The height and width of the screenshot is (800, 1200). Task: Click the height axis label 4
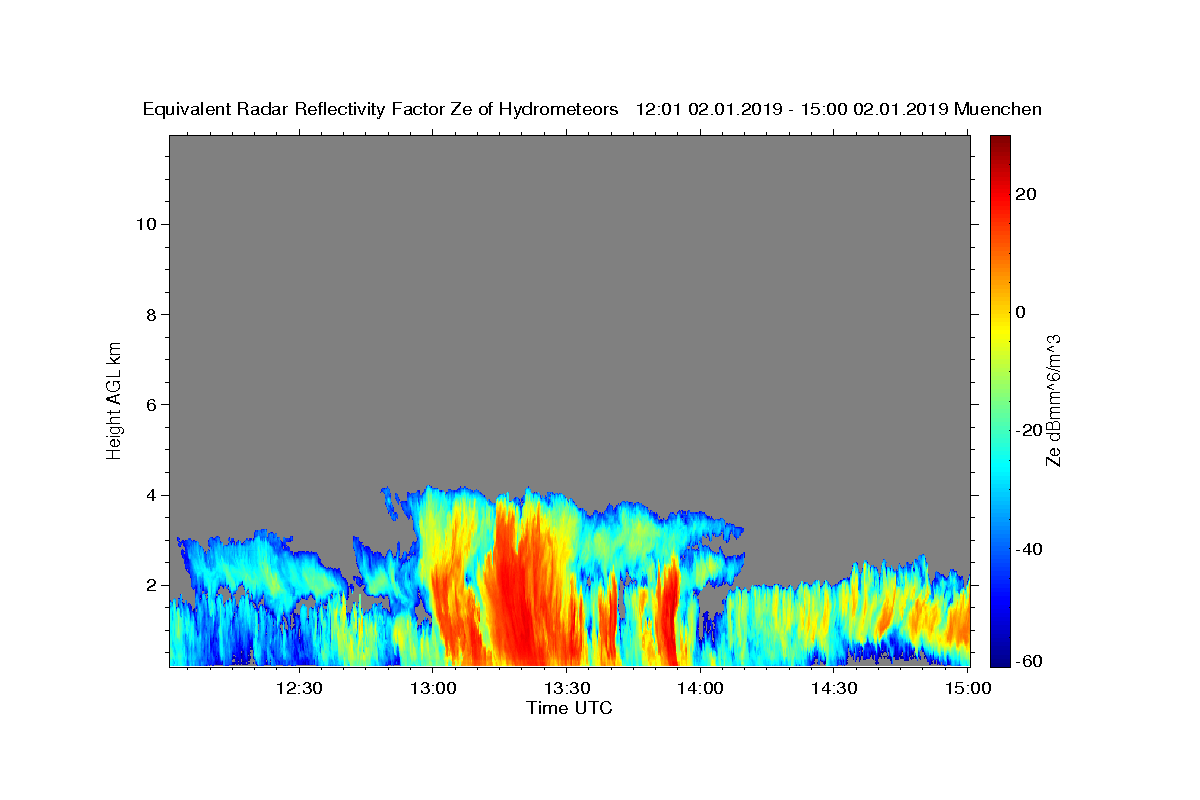tap(152, 495)
